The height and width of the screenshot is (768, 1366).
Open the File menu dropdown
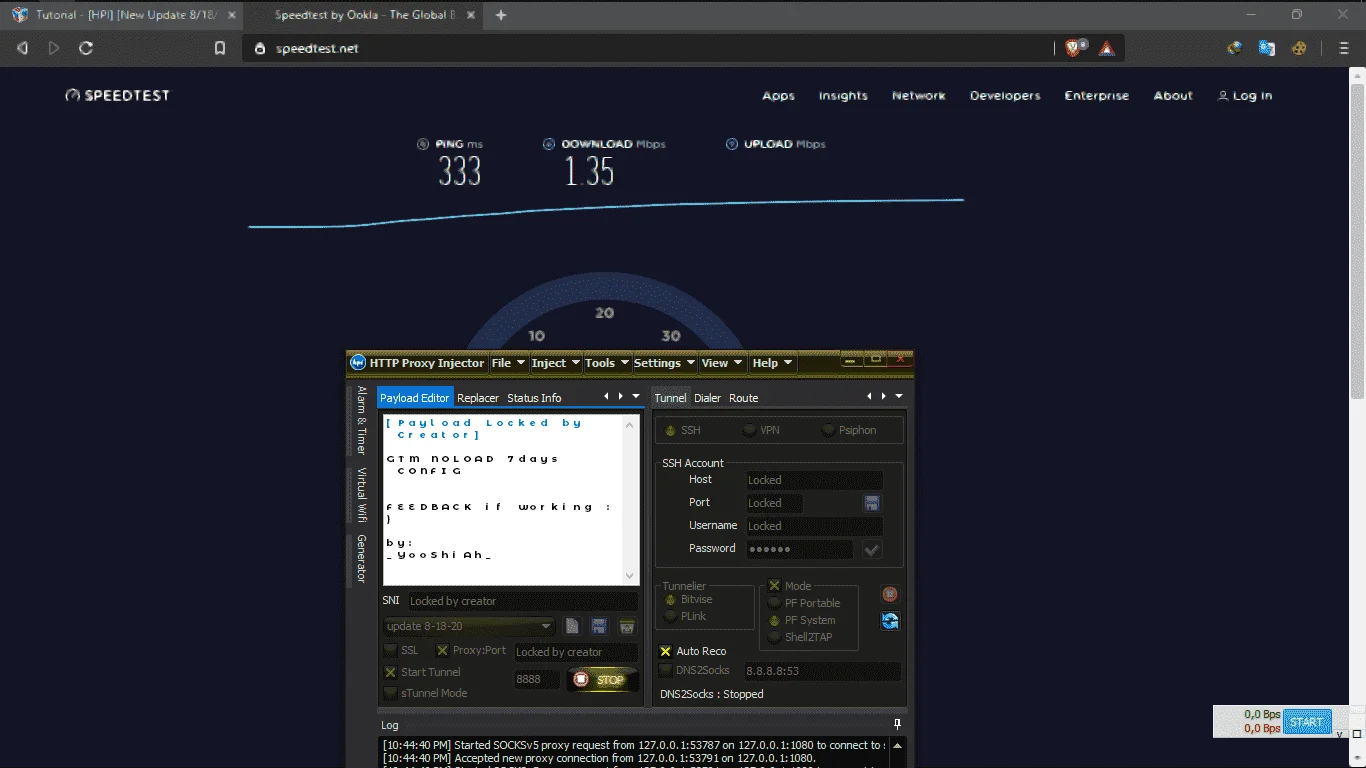508,363
